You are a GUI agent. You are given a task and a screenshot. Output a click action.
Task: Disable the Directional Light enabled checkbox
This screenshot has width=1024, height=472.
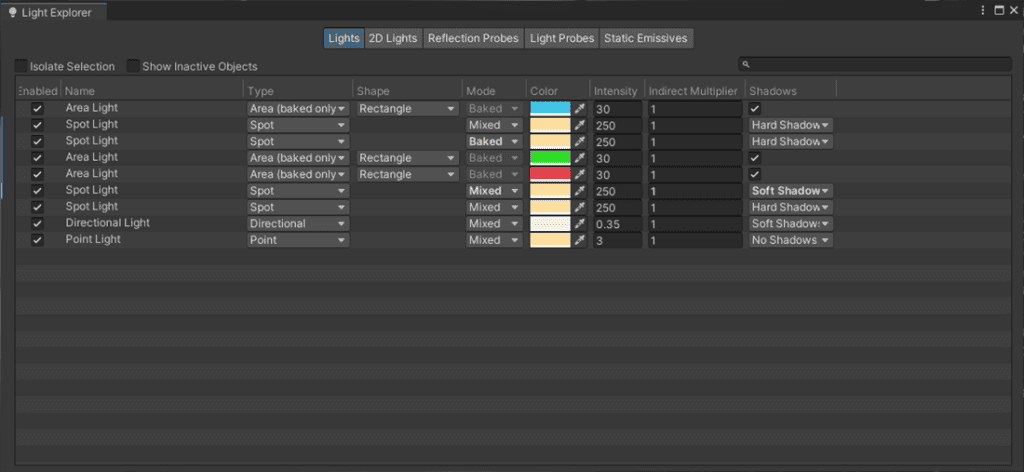pos(37,223)
